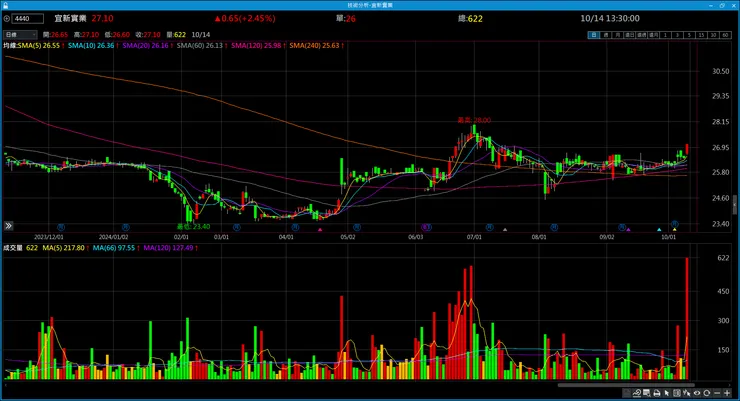
Task: Select the 日 daily period button
Action: point(594,35)
